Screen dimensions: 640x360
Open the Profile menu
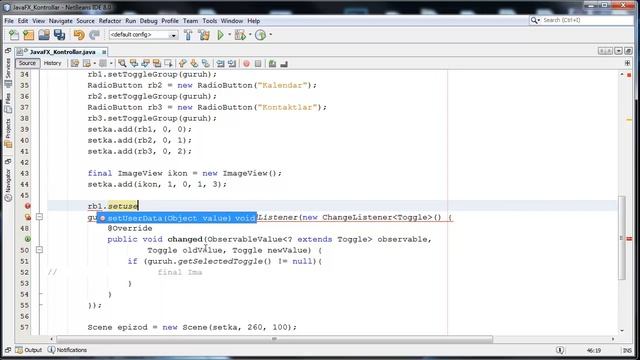[170, 21]
